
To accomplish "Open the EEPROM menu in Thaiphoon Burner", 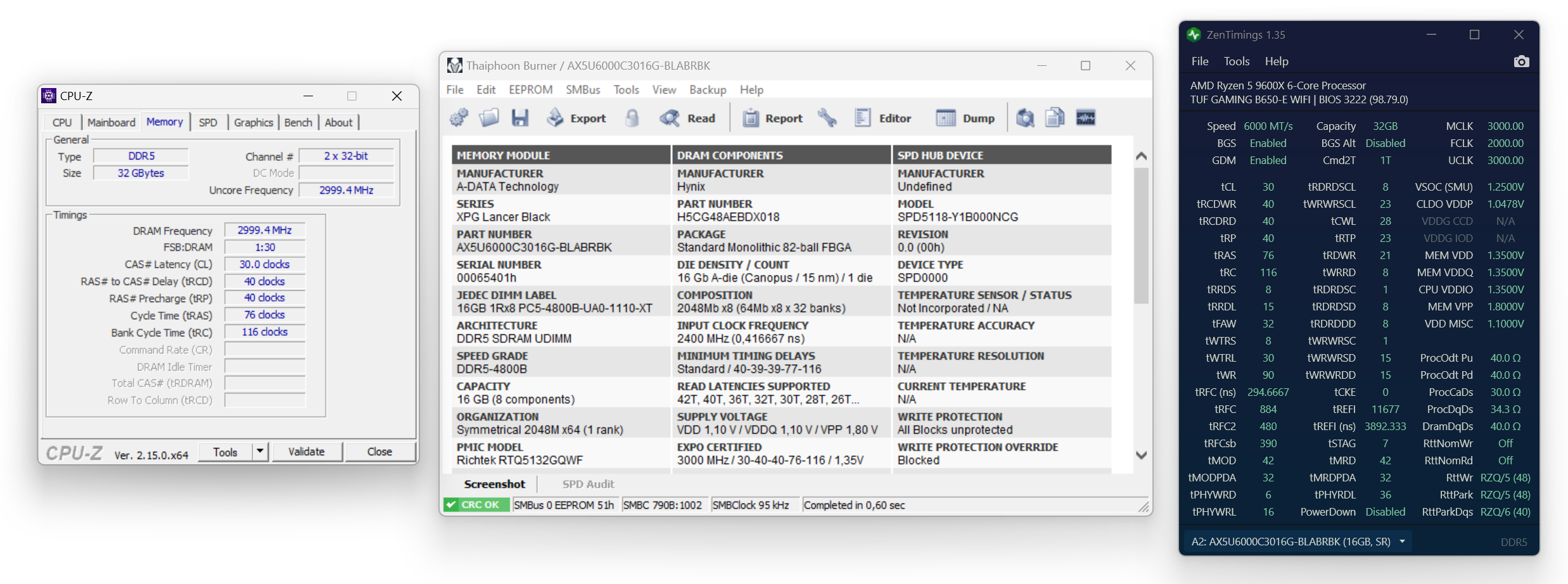I will pos(530,90).
